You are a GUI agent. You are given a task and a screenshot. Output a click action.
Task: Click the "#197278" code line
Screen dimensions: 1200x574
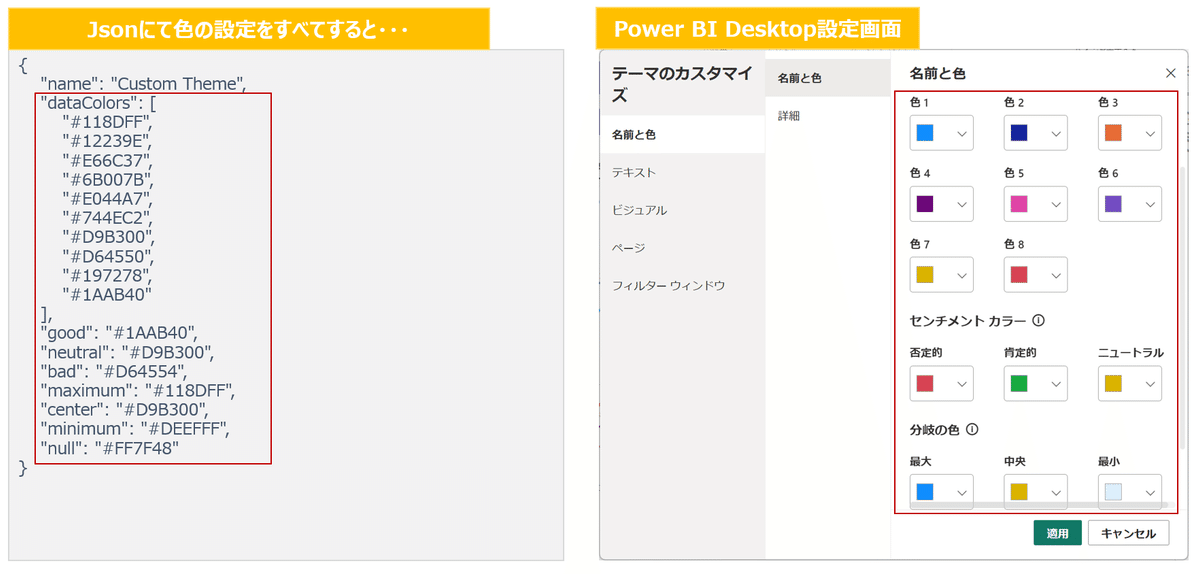[x=107, y=275]
